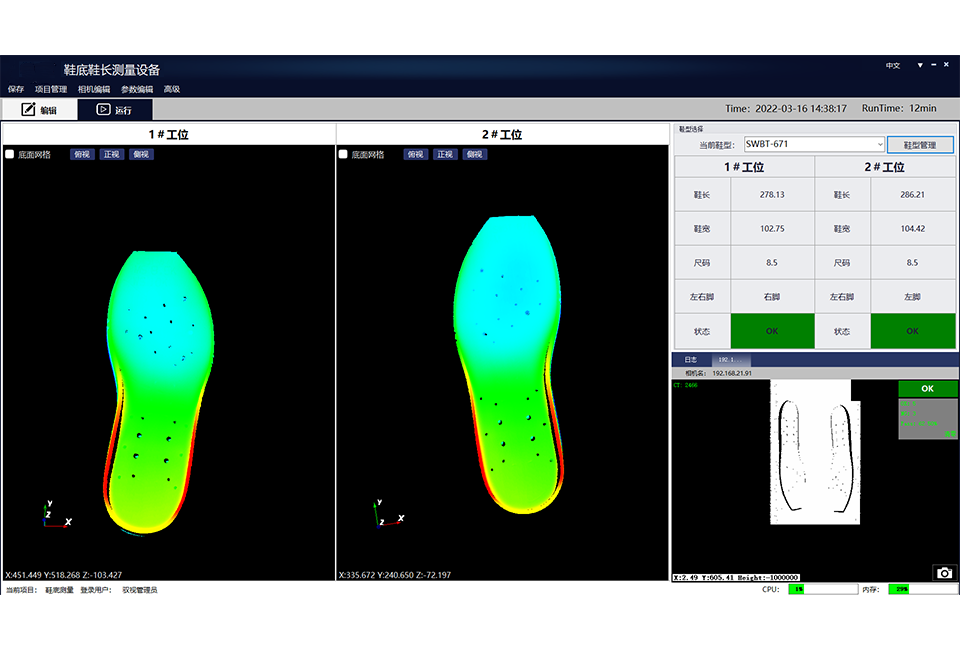This screenshot has height=650, width=960.
Task: Click the XYZ axis gizmo in station 1
Action: (55, 515)
